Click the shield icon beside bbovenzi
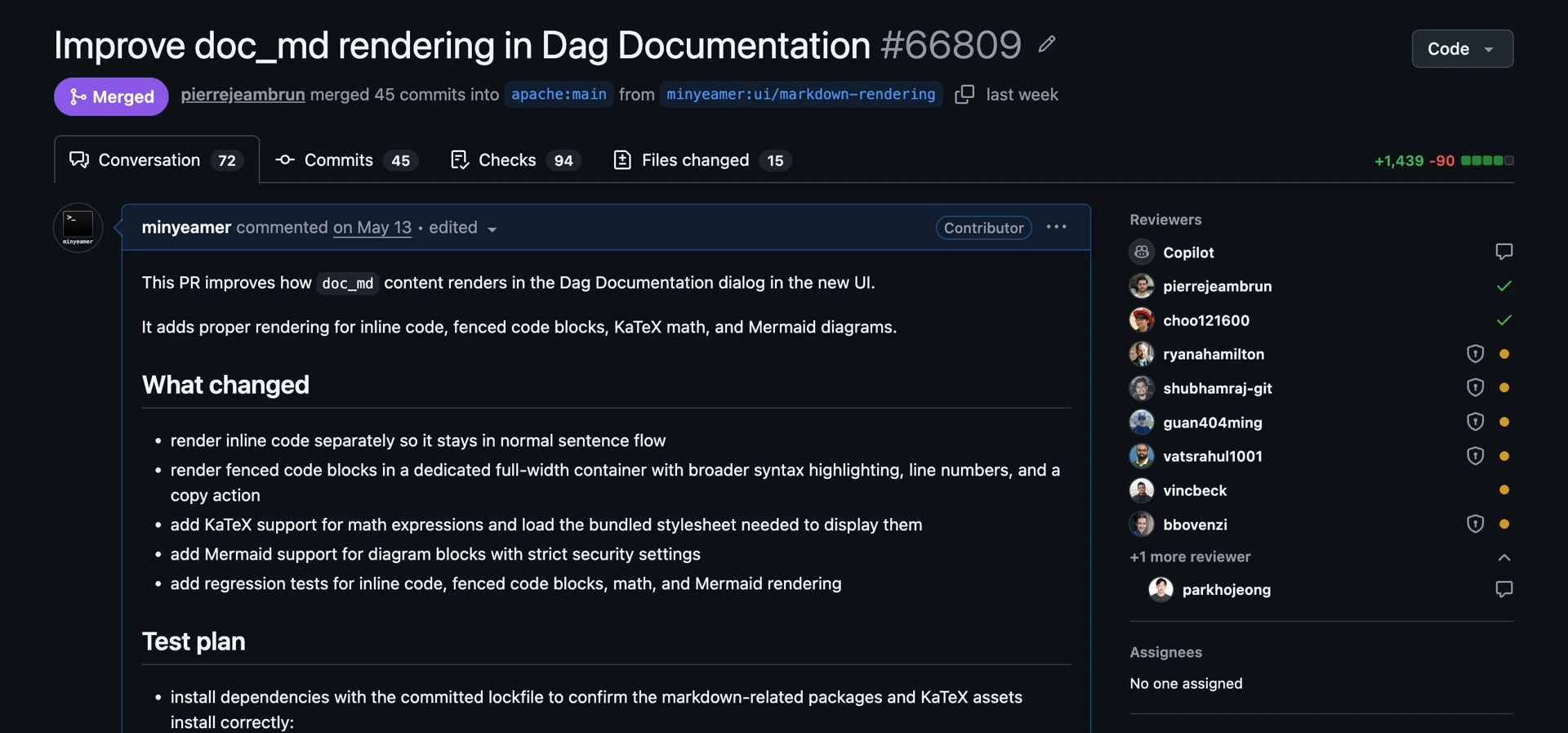 tap(1475, 524)
